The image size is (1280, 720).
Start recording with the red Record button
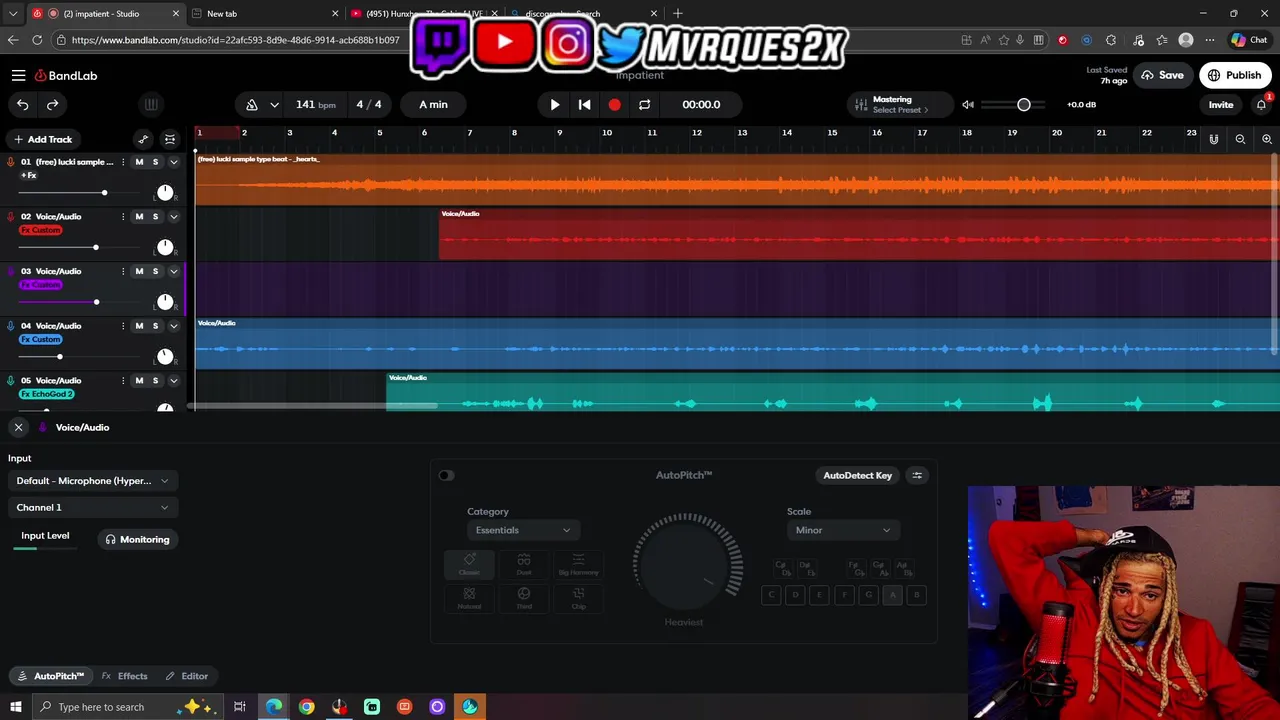point(614,104)
